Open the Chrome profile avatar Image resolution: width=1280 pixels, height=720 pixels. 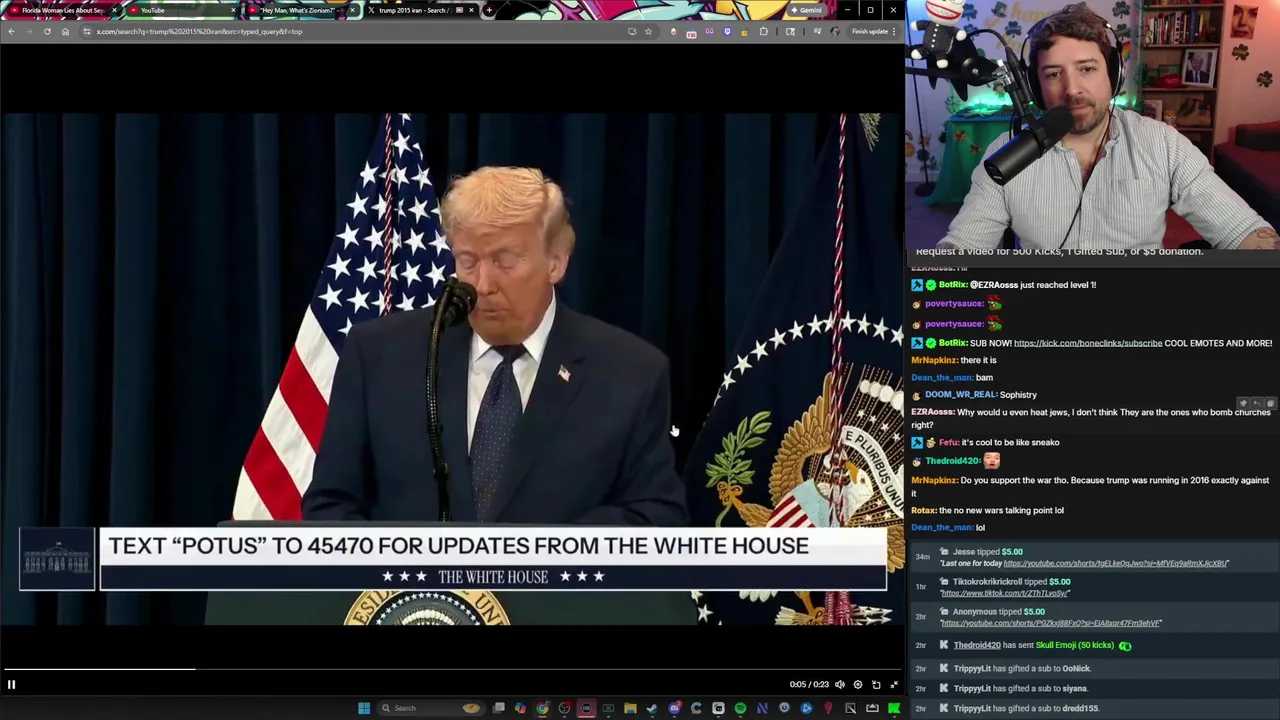click(x=835, y=31)
